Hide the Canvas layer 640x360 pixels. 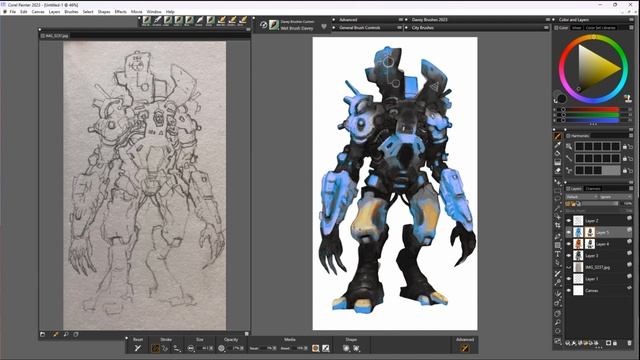[x=569, y=290]
